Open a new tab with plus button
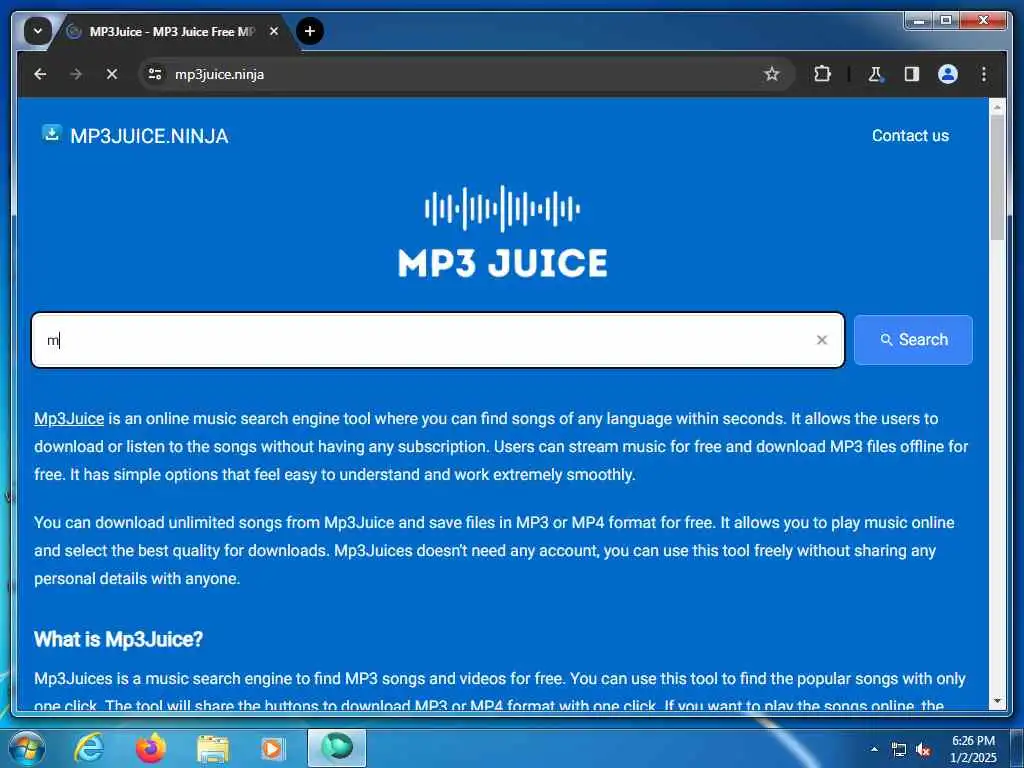The image size is (1024, 768). pos(310,31)
